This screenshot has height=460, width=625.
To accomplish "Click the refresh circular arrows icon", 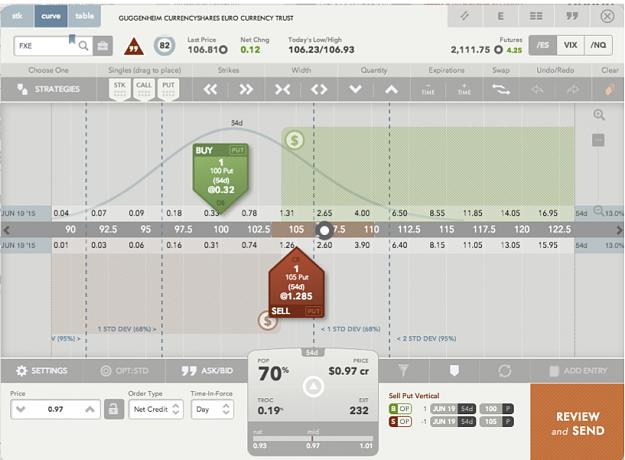I will point(505,371).
